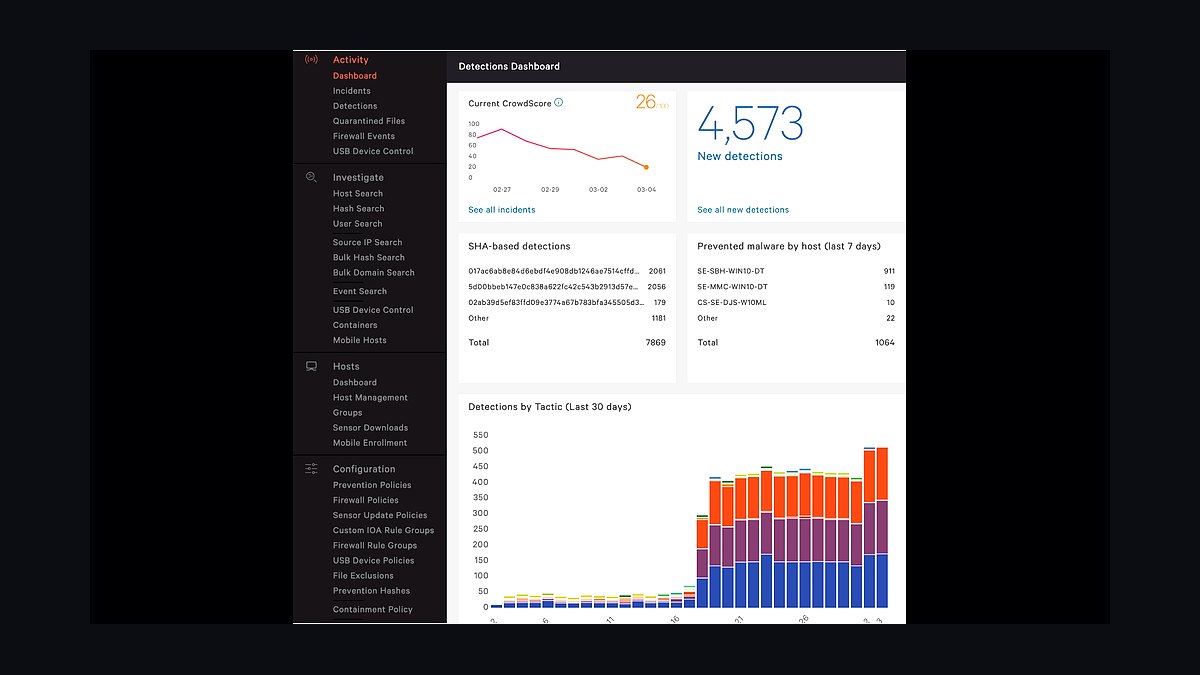Open Prevention Hashes

point(372,591)
